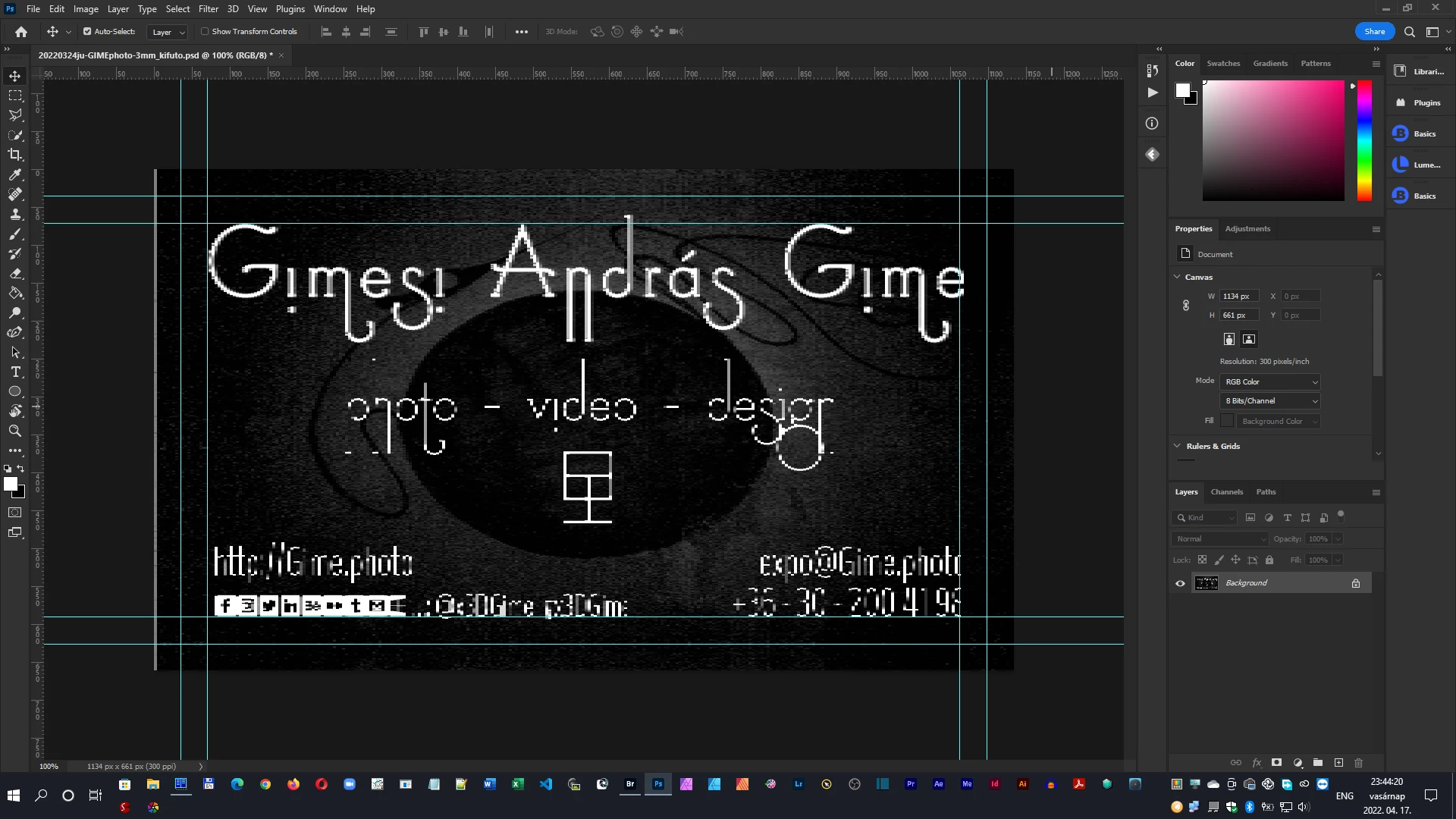
Task: Select the Zoom tool
Action: pos(15,431)
